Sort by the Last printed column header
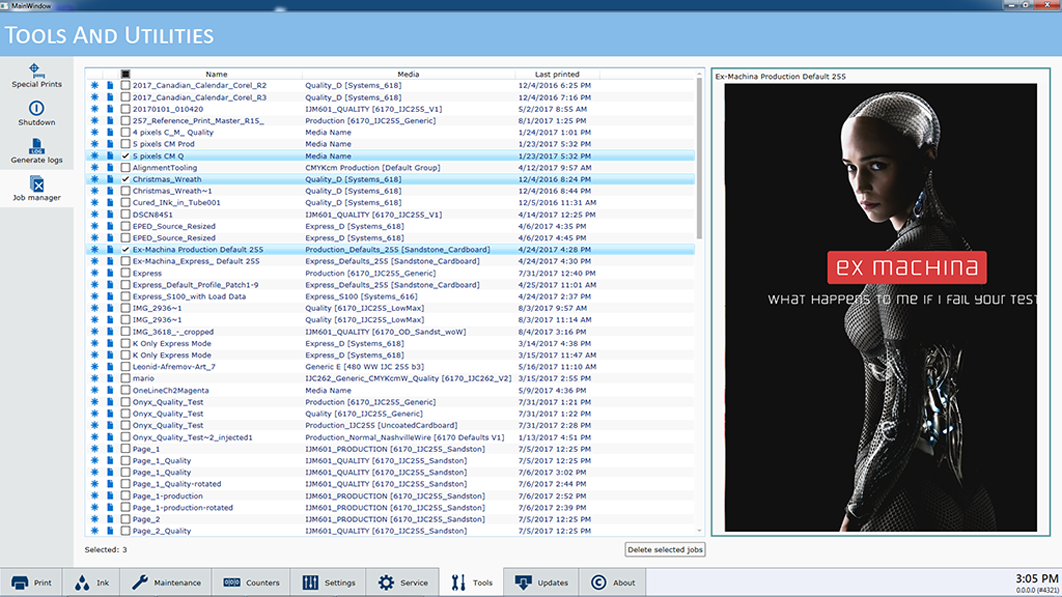This screenshot has width=1062, height=597. pyautogui.click(x=557, y=74)
